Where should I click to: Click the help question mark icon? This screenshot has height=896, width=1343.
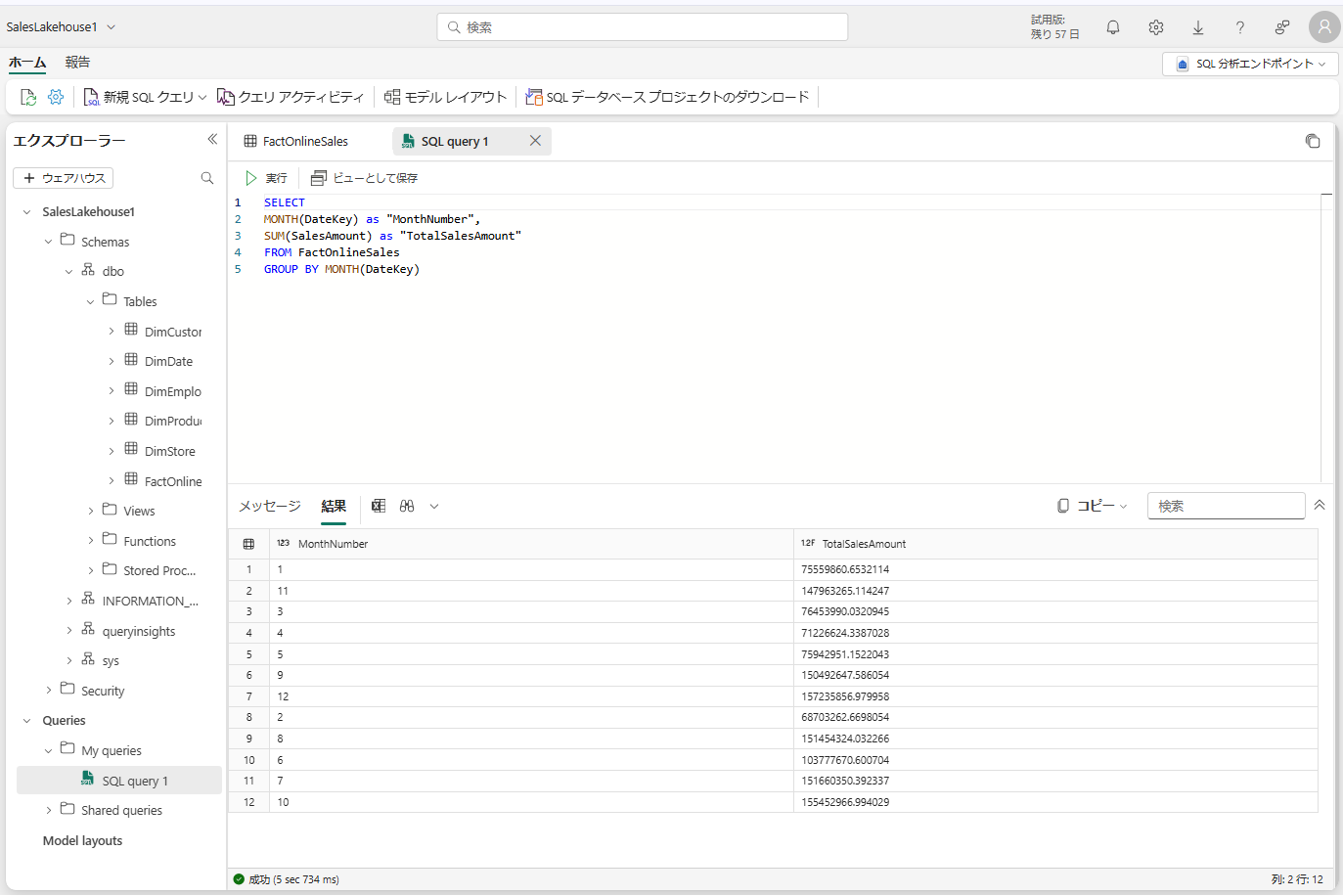[x=1240, y=27]
